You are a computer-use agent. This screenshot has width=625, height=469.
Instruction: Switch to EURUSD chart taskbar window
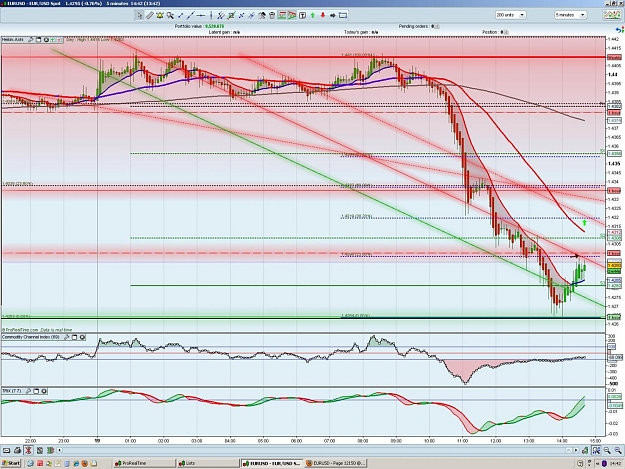coord(272,463)
